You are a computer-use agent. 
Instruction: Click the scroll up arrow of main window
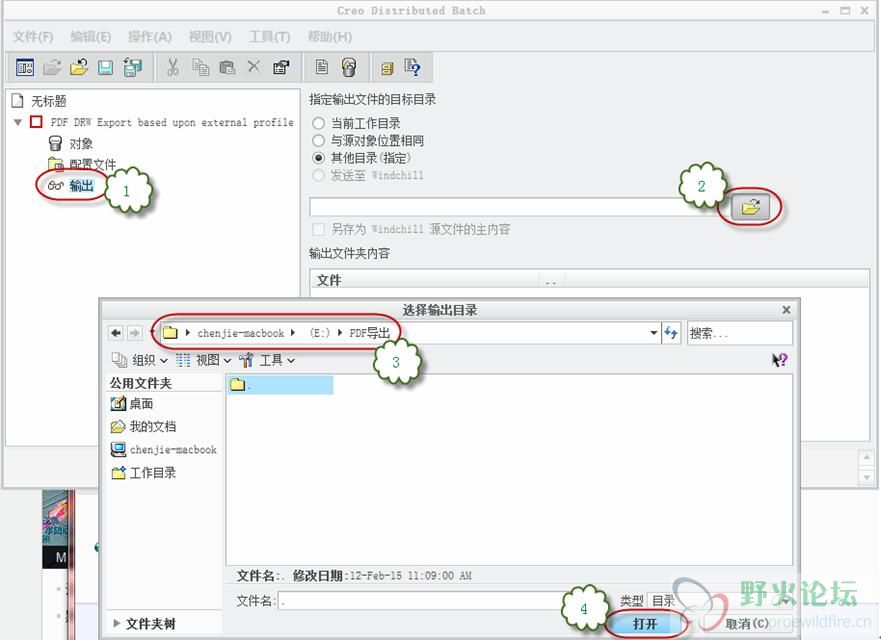pyautogui.click(x=866, y=458)
